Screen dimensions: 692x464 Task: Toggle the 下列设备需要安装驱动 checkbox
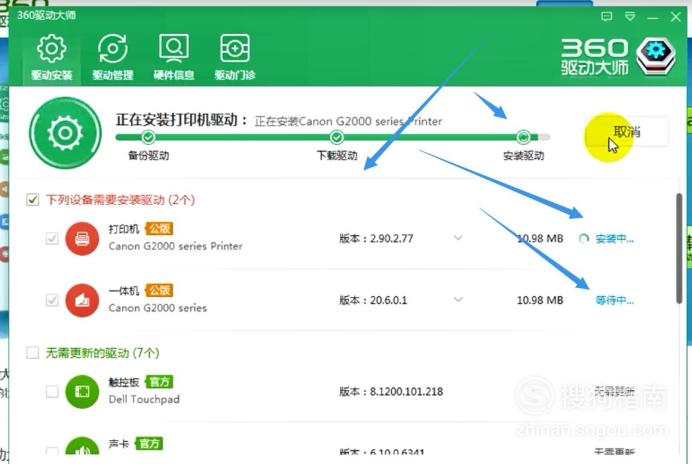(x=32, y=200)
